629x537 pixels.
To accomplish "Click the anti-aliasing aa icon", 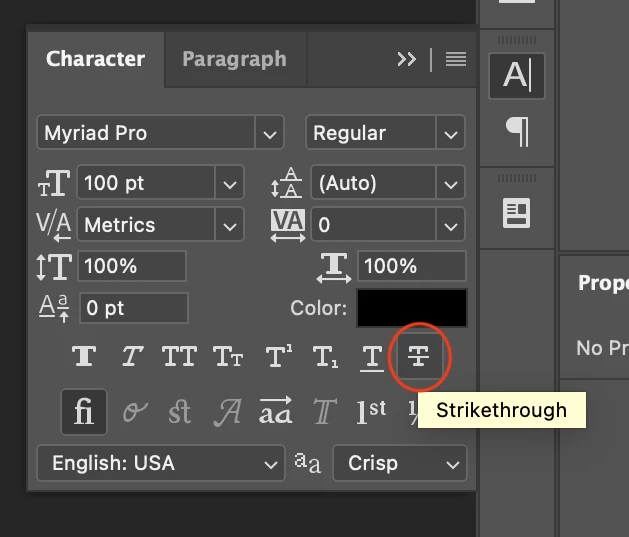I will pos(308,463).
